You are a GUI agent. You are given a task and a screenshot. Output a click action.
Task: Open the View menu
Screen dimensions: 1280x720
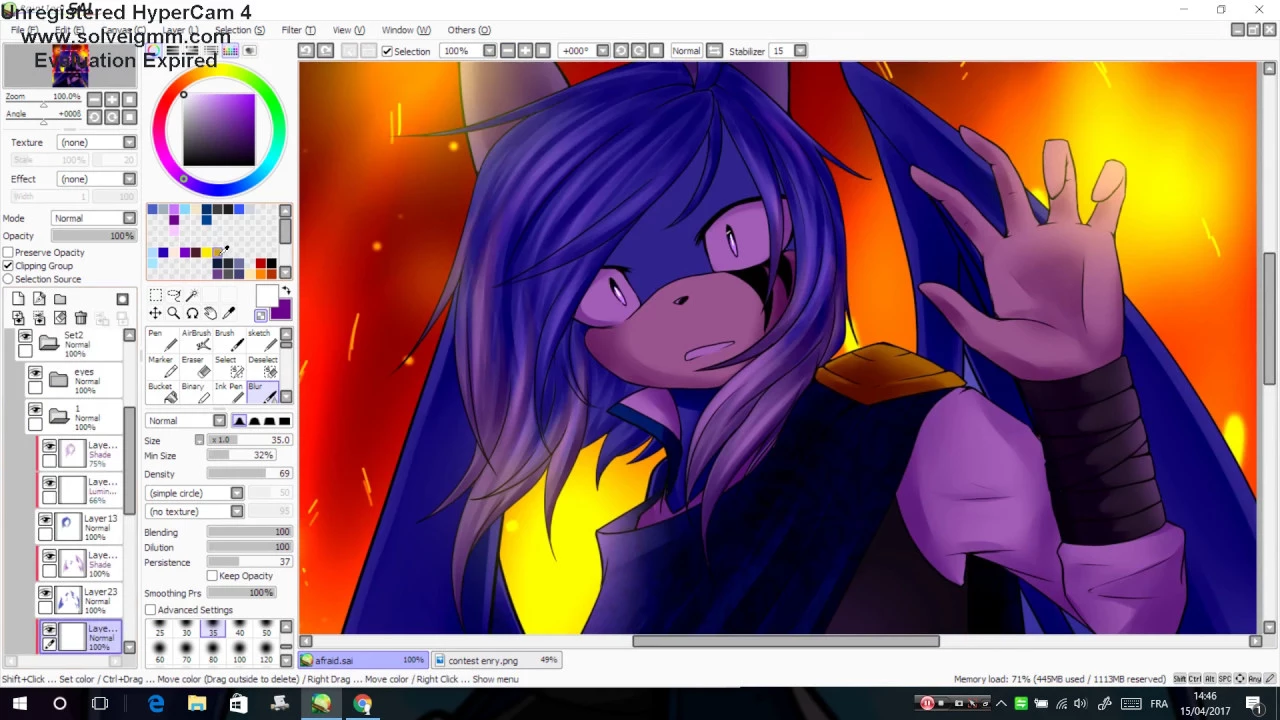tap(348, 30)
